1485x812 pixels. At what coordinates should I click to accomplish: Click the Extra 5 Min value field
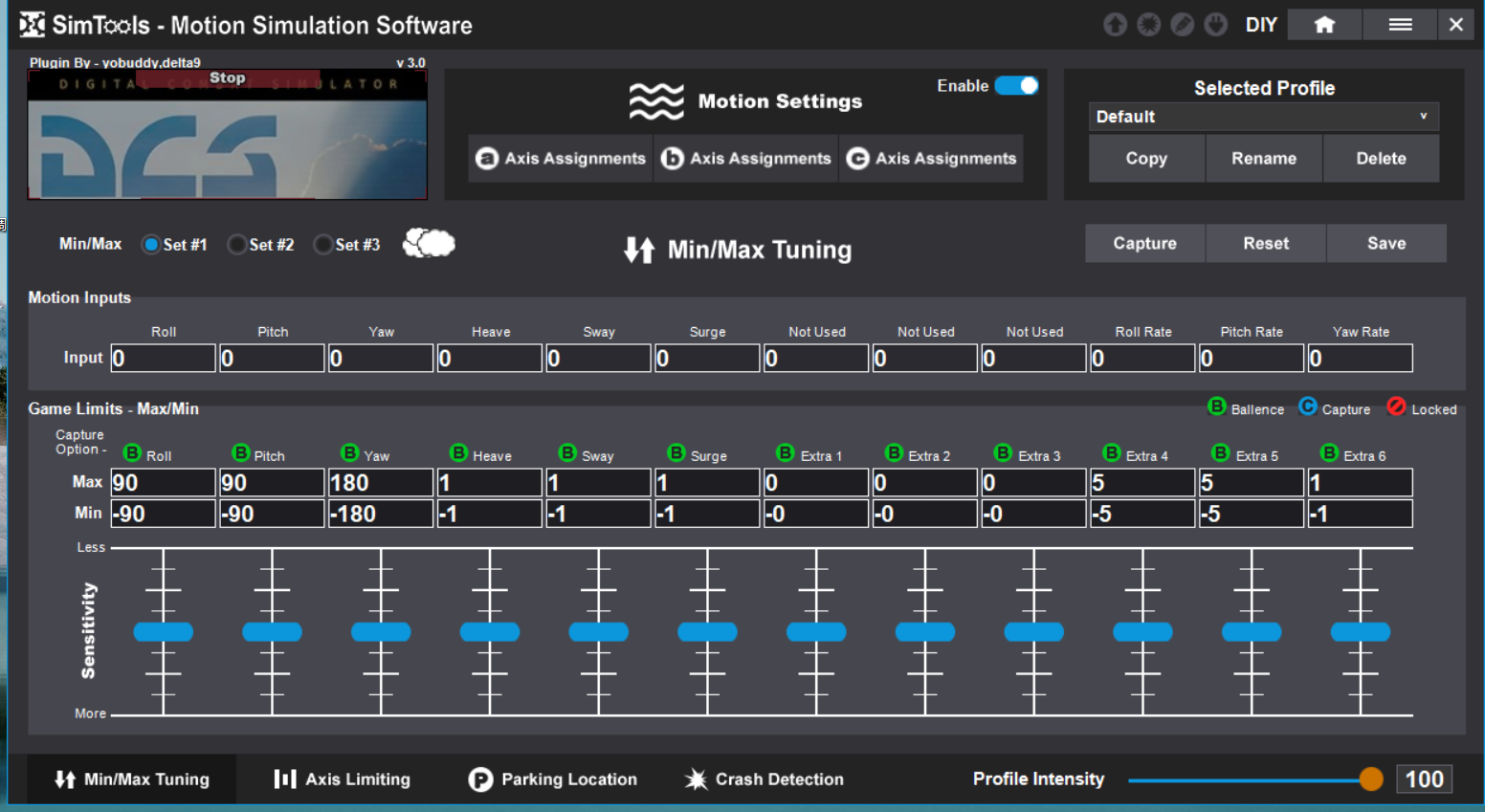(1252, 514)
